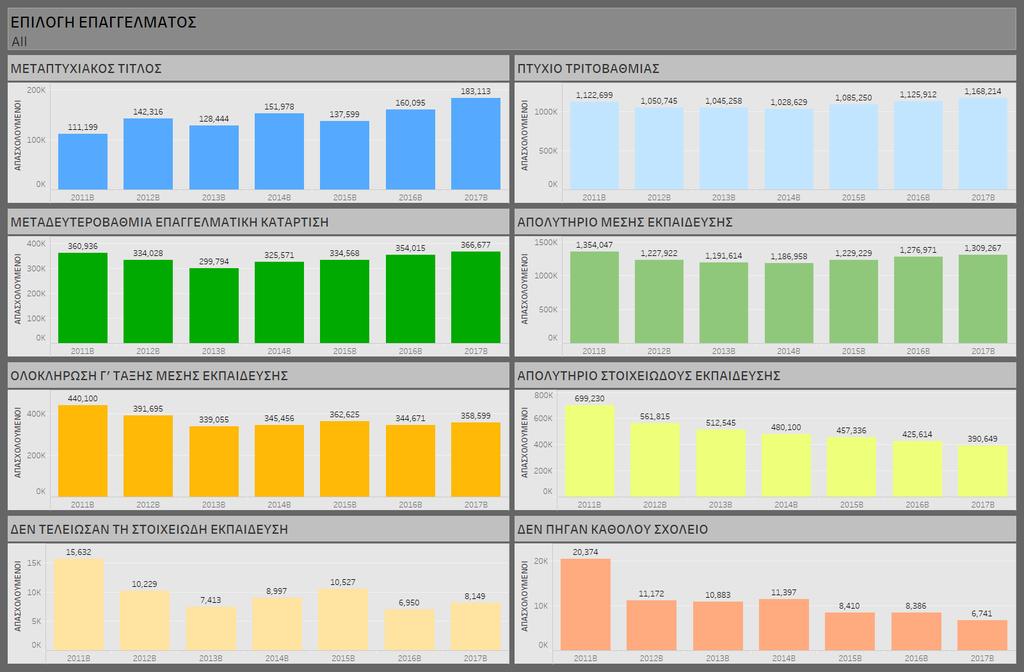Click the 128,444 value label

[x=214, y=119]
